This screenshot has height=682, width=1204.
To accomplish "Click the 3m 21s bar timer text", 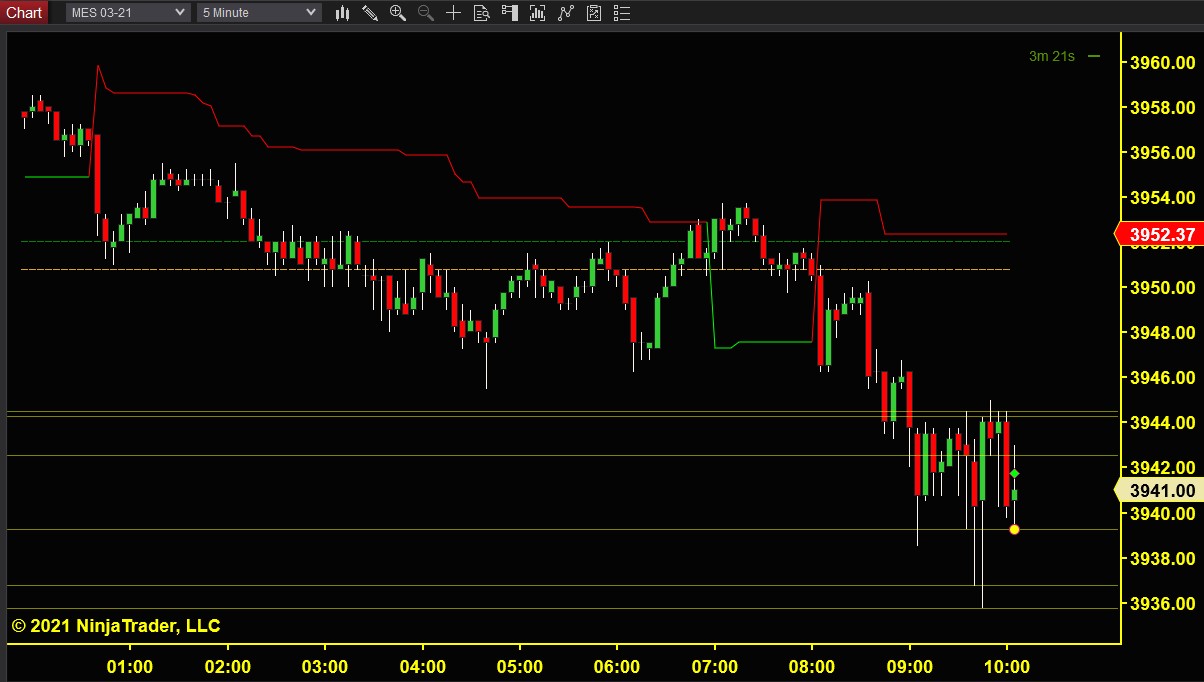I will 1051,56.
